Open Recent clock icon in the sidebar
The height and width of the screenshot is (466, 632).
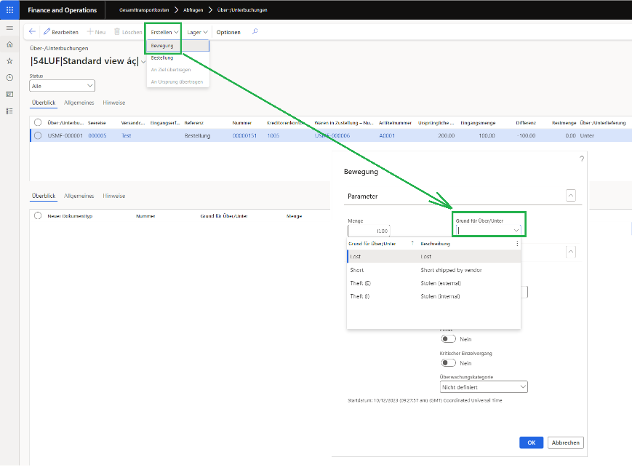tap(9, 77)
